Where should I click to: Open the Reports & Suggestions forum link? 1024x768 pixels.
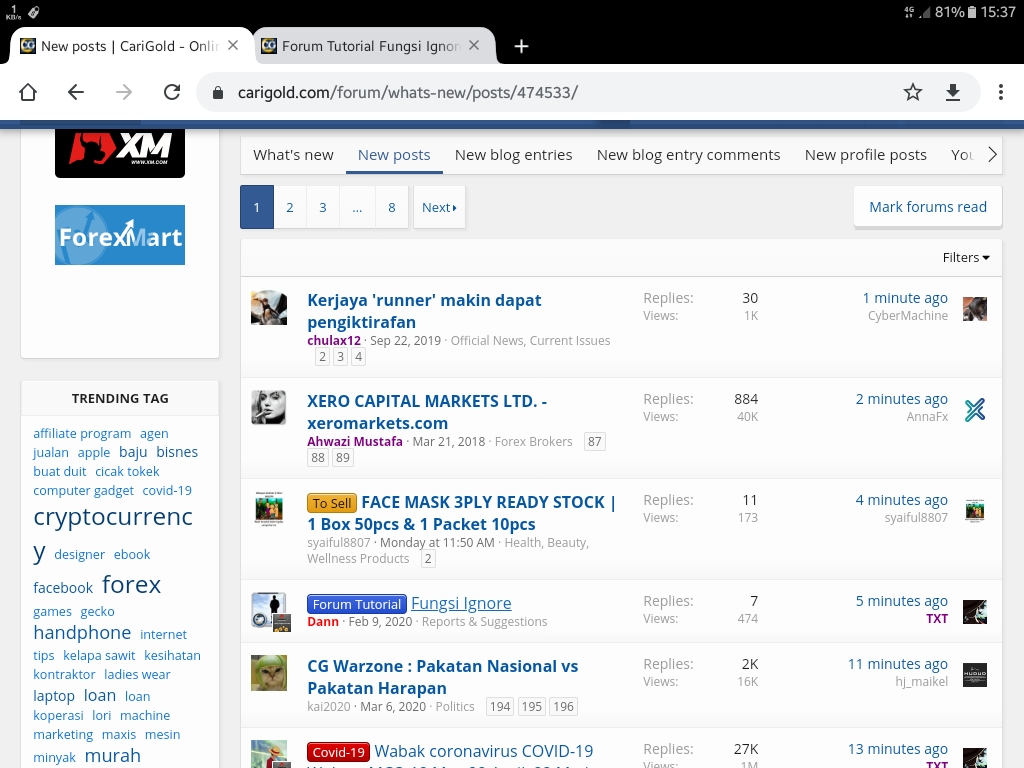pyautogui.click(x=485, y=622)
